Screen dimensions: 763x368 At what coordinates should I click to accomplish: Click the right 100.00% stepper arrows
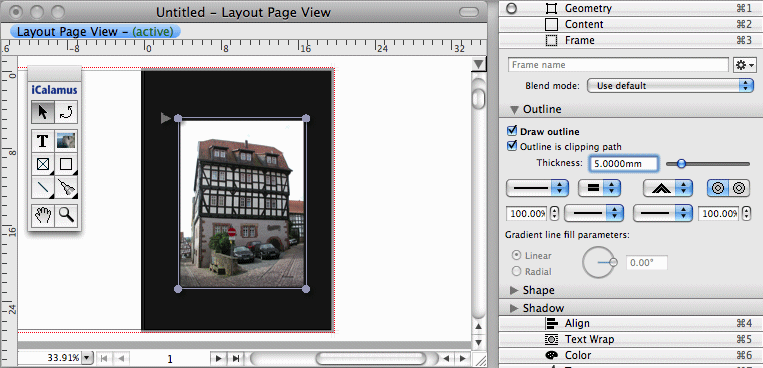745,214
